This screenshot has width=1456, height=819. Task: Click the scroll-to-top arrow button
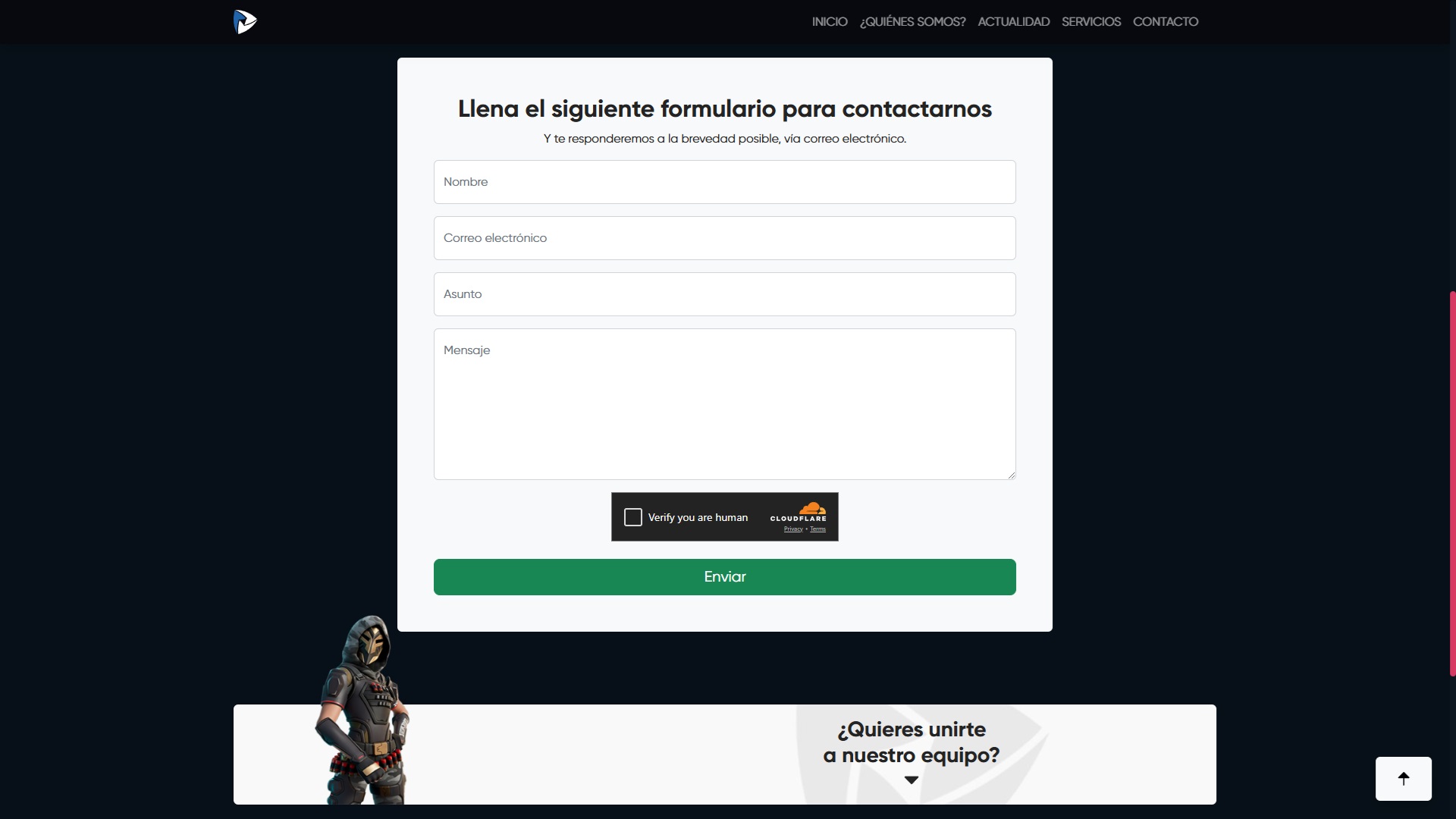1403,778
